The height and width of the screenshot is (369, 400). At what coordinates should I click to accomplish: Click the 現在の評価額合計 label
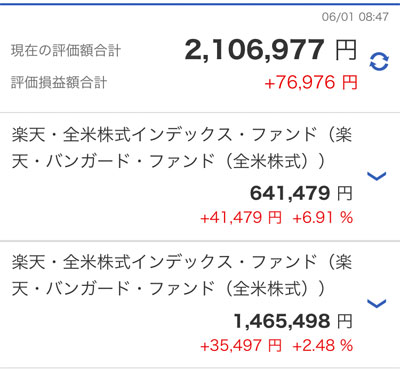(66, 51)
